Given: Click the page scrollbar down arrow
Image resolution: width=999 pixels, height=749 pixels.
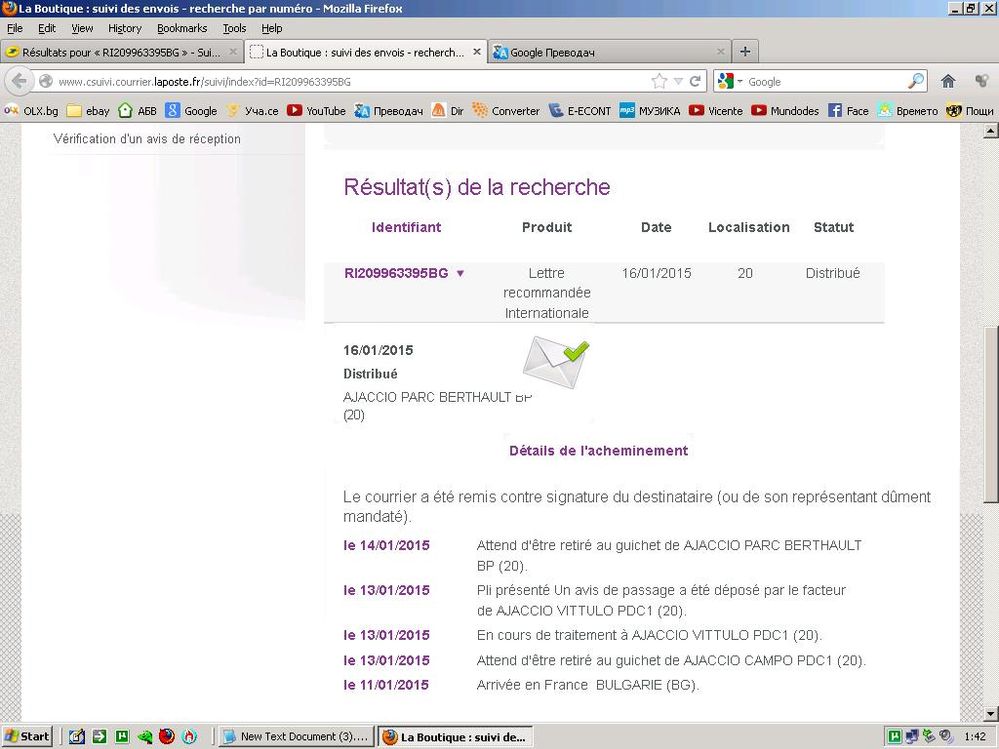Looking at the screenshot, I should pos(991,713).
